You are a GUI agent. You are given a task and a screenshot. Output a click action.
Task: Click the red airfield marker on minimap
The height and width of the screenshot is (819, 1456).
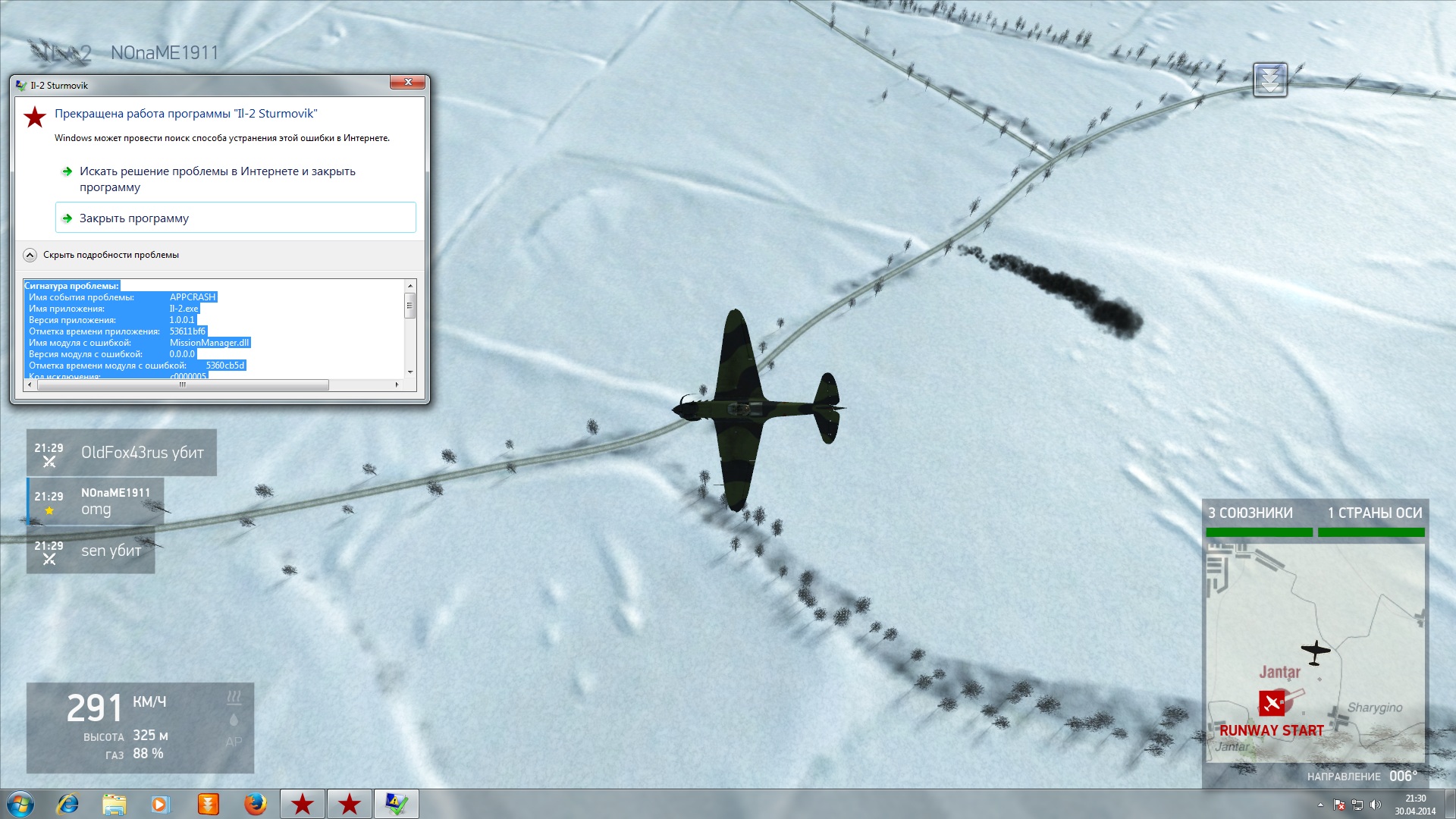[1272, 704]
